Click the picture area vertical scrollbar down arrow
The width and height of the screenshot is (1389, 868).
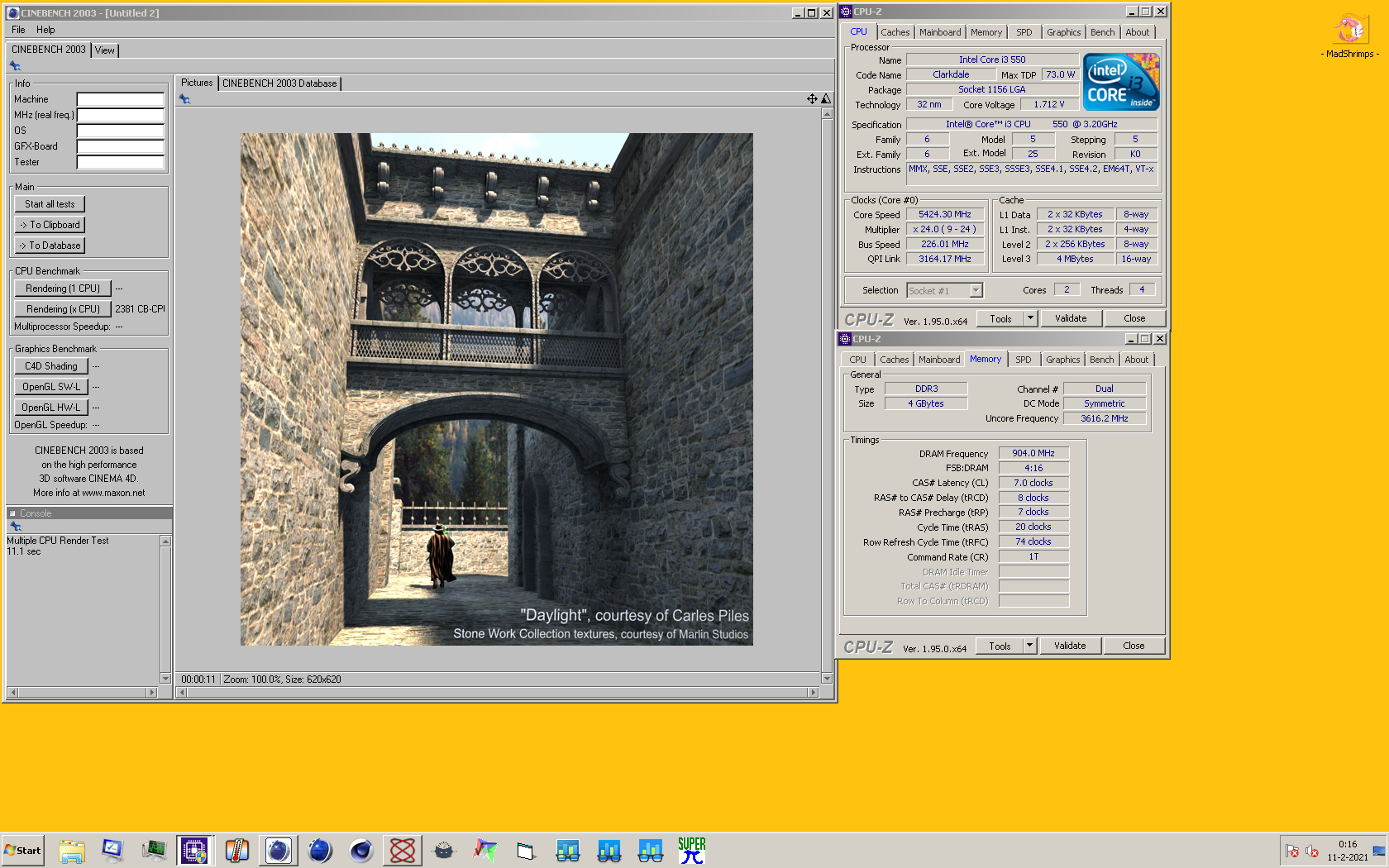click(827, 679)
